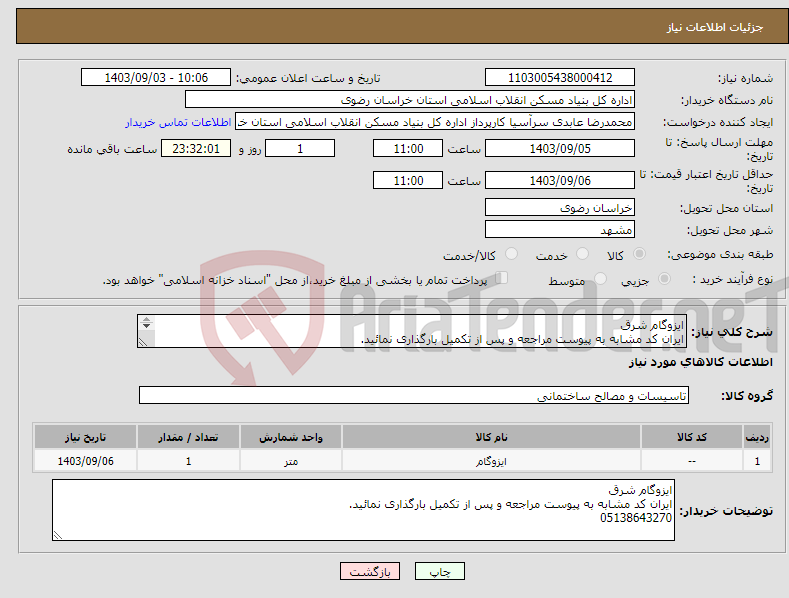Click scroll down arrow in شرح کلی نیاز box
The height and width of the screenshot is (598, 789).
pyautogui.click(x=146, y=326)
